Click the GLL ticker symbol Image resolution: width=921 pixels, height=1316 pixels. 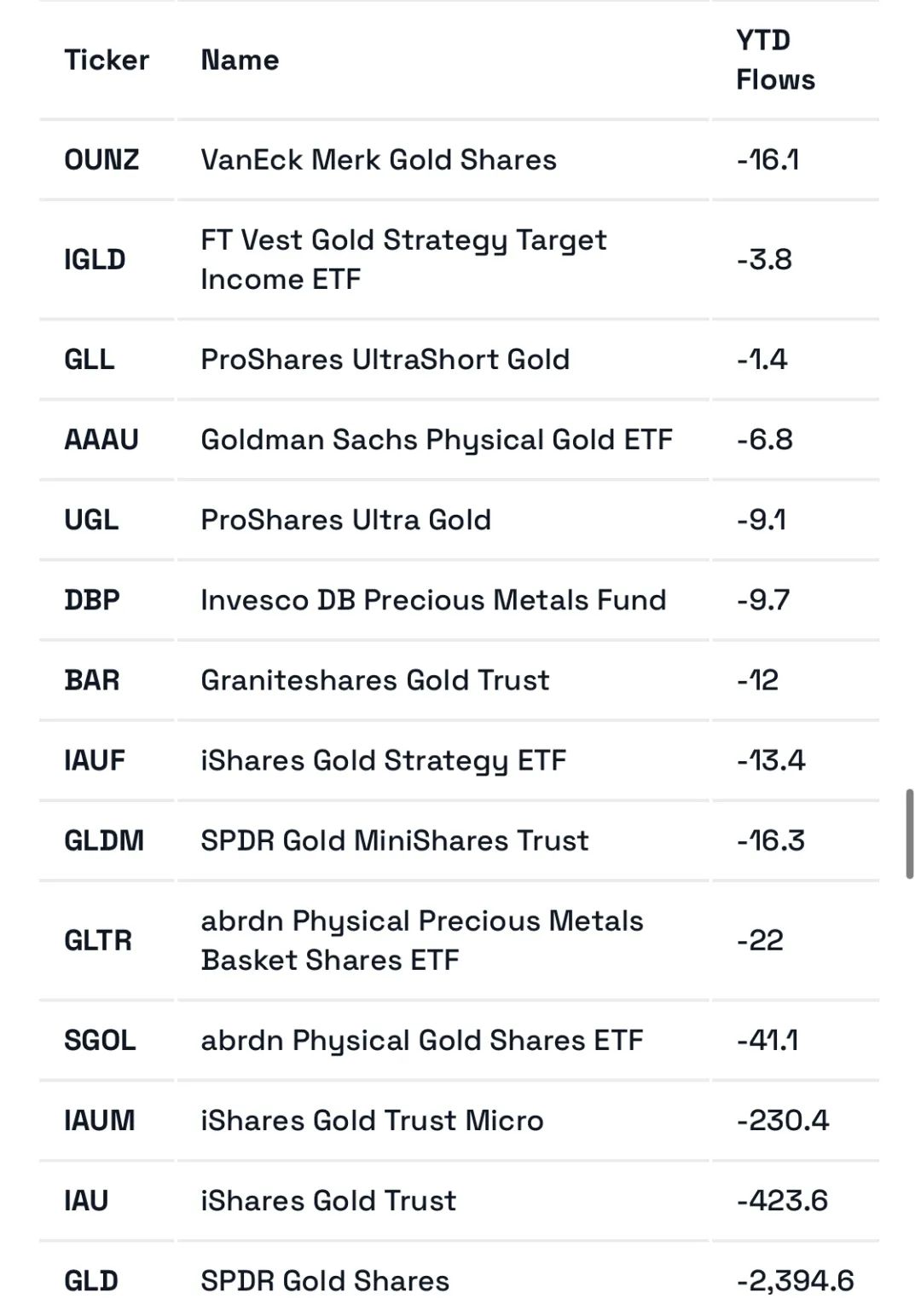[x=90, y=359]
